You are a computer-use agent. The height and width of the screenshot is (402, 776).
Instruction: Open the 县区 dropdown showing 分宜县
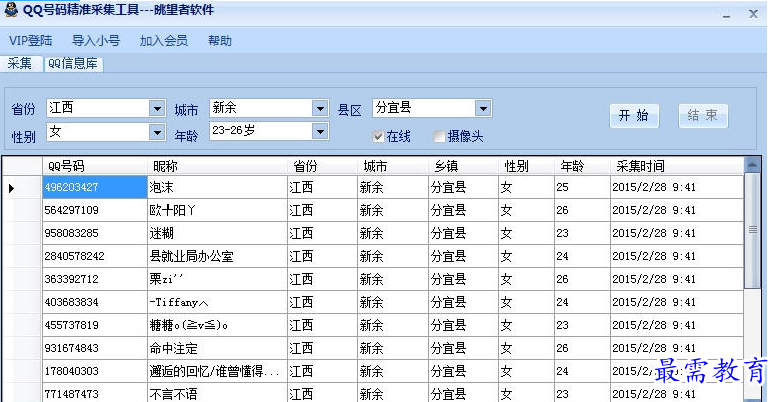(483, 108)
